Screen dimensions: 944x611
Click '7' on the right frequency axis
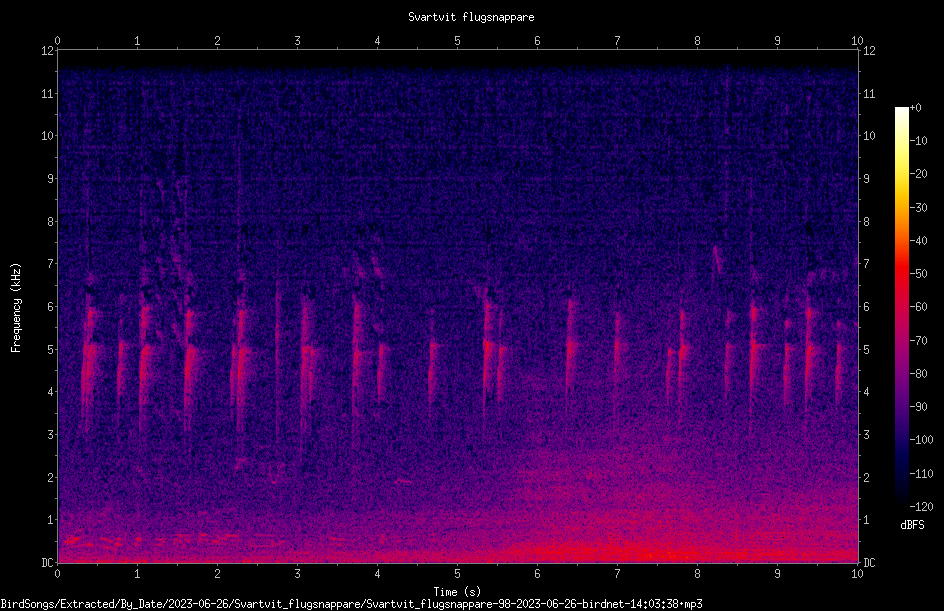coord(866,264)
